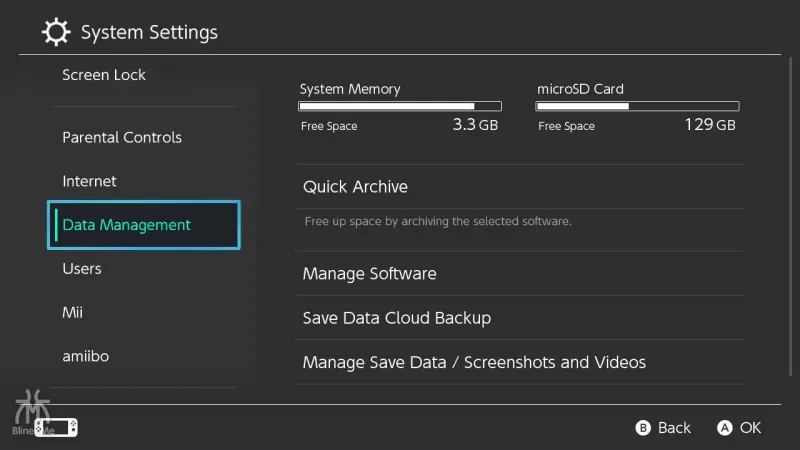The width and height of the screenshot is (800, 450).
Task: Open the amiibo settings category
Action: pyautogui.click(x=144, y=356)
